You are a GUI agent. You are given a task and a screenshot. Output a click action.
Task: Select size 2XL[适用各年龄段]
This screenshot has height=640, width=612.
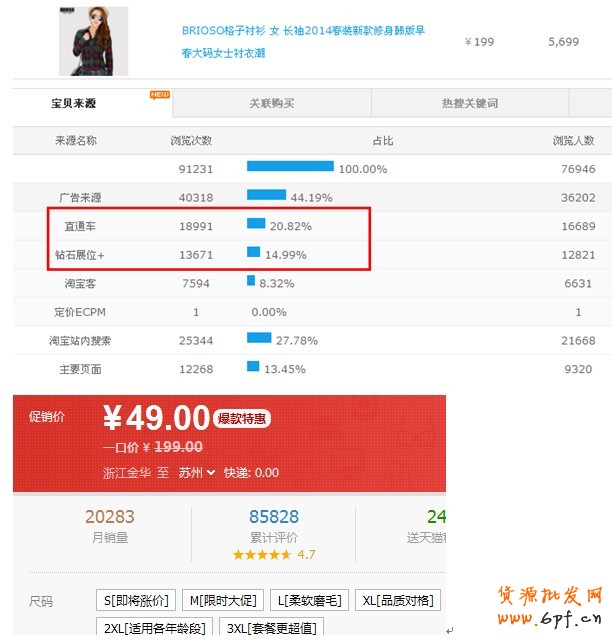[153, 628]
